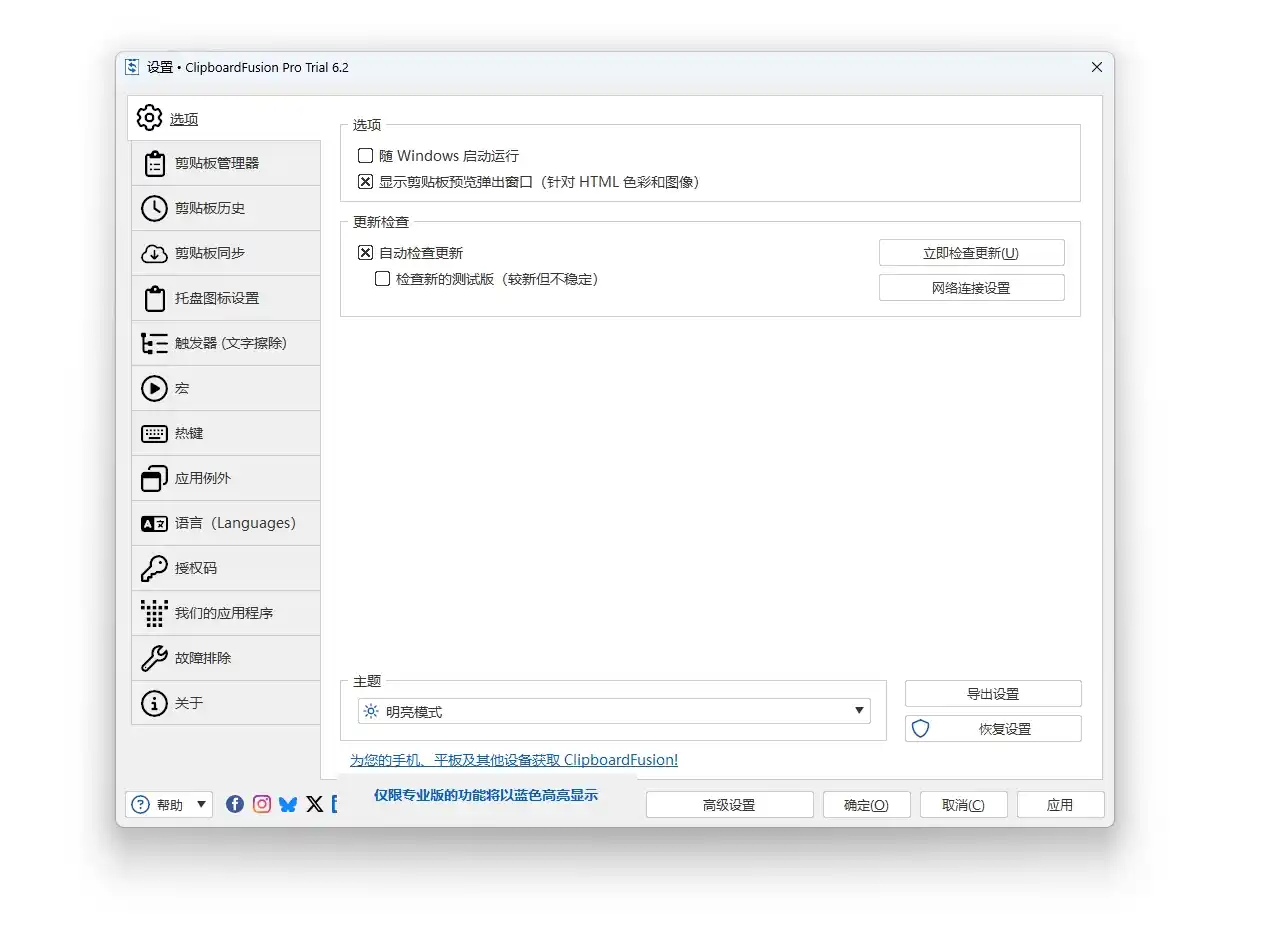Click the 设置 • ClipboardFusion Pro Trial 6.2 title text
Image resolution: width=1261 pixels, height=928 pixels.
247,67
